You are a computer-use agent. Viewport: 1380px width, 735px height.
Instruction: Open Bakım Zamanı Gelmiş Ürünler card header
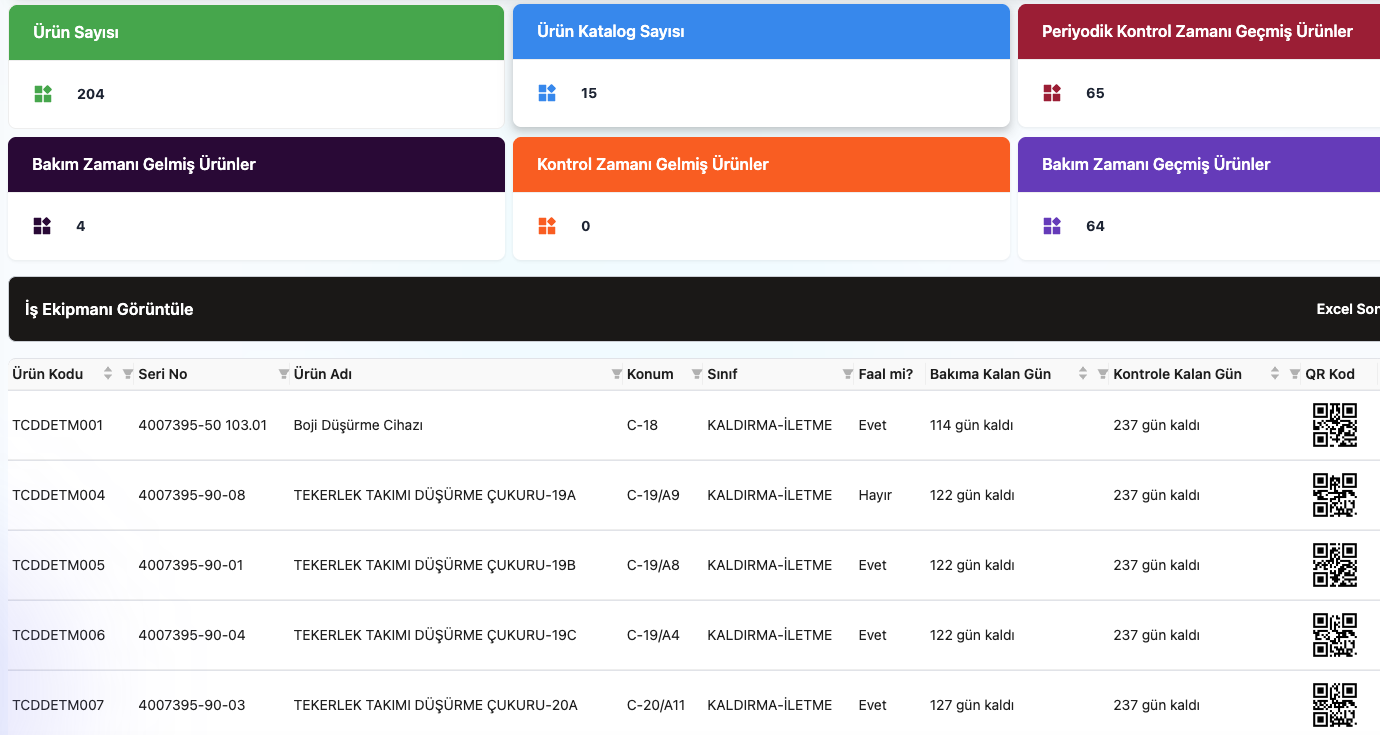click(256, 164)
